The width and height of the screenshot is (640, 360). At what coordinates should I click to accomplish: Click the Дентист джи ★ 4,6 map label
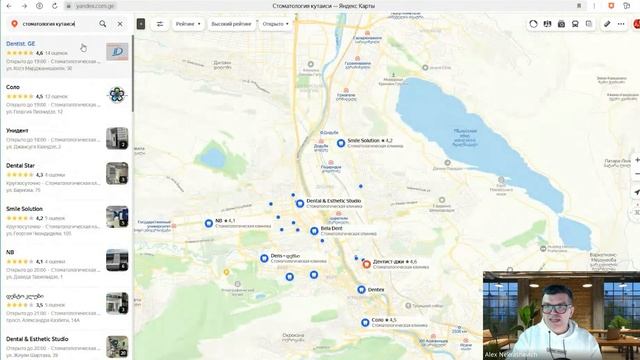click(395, 261)
